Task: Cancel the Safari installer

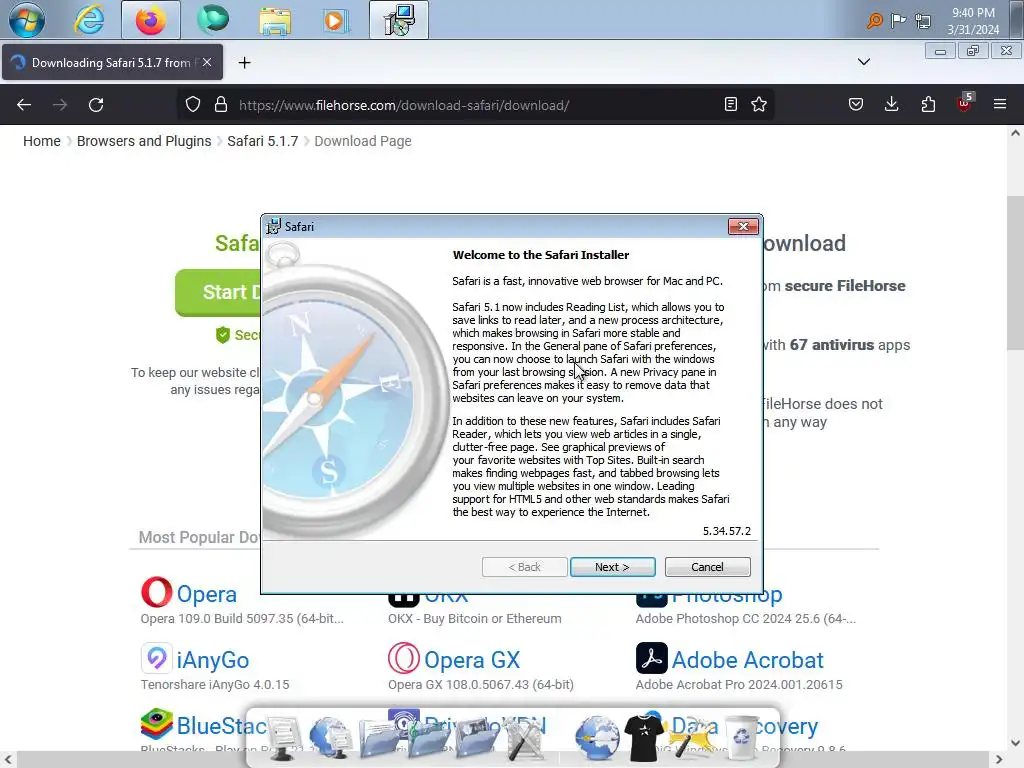Action: pyautogui.click(x=707, y=567)
